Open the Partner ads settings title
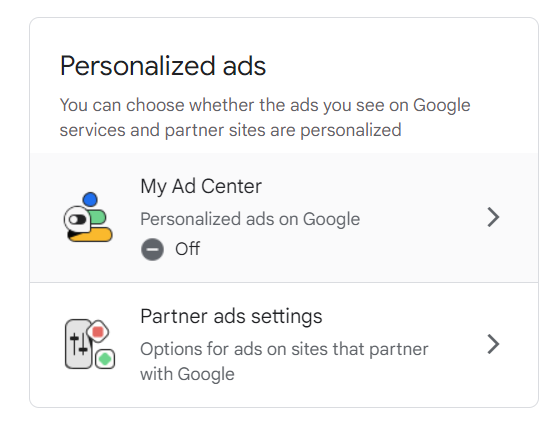 coord(231,316)
